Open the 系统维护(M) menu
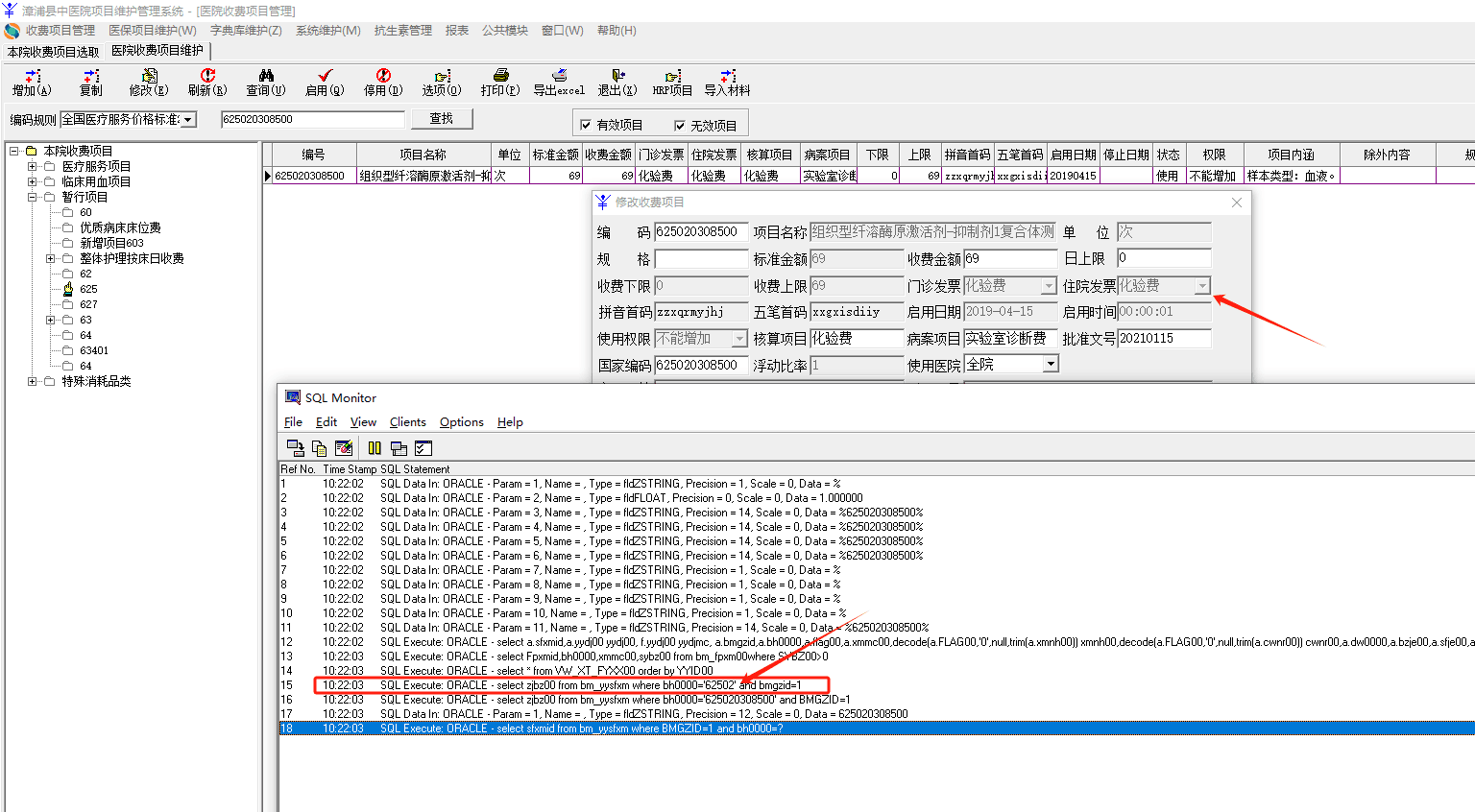This screenshot has width=1475, height=812. (x=328, y=31)
